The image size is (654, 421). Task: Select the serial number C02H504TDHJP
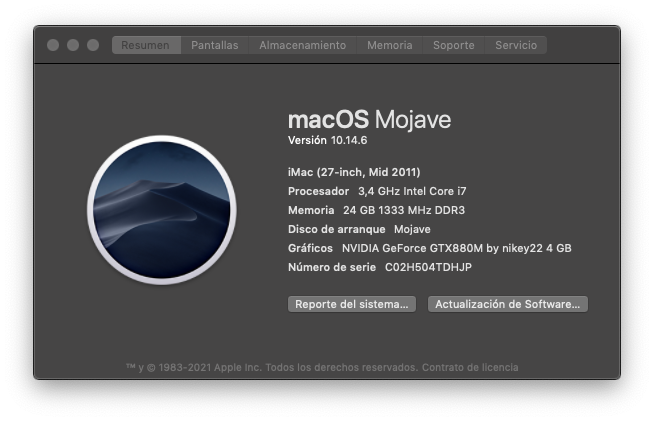coord(428,267)
